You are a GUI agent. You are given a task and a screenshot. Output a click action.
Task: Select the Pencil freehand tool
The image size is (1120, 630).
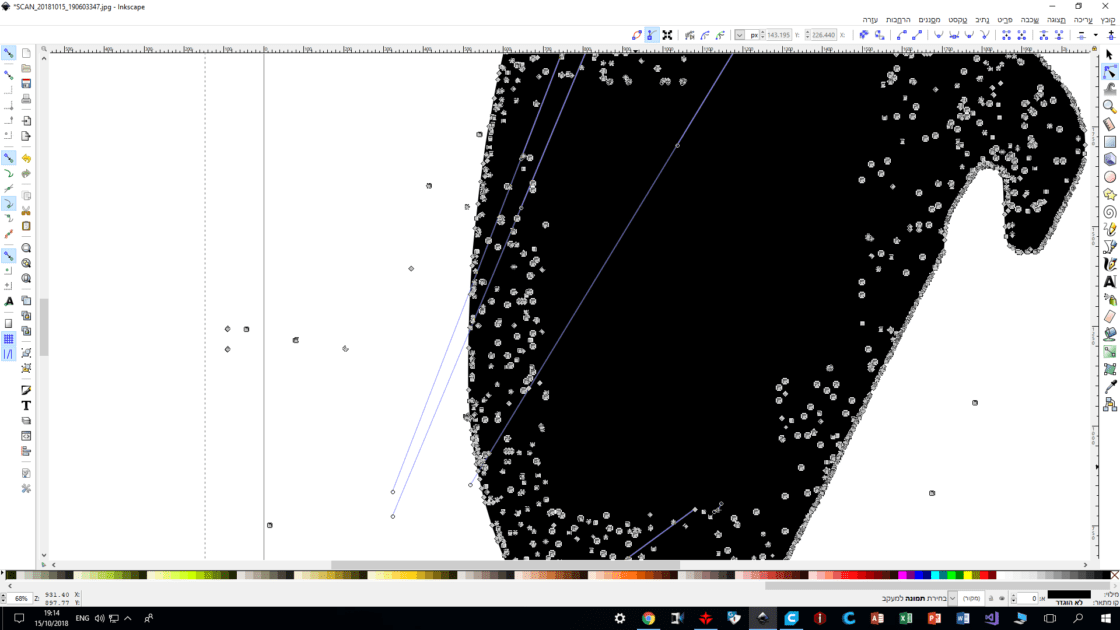pos(1109,229)
